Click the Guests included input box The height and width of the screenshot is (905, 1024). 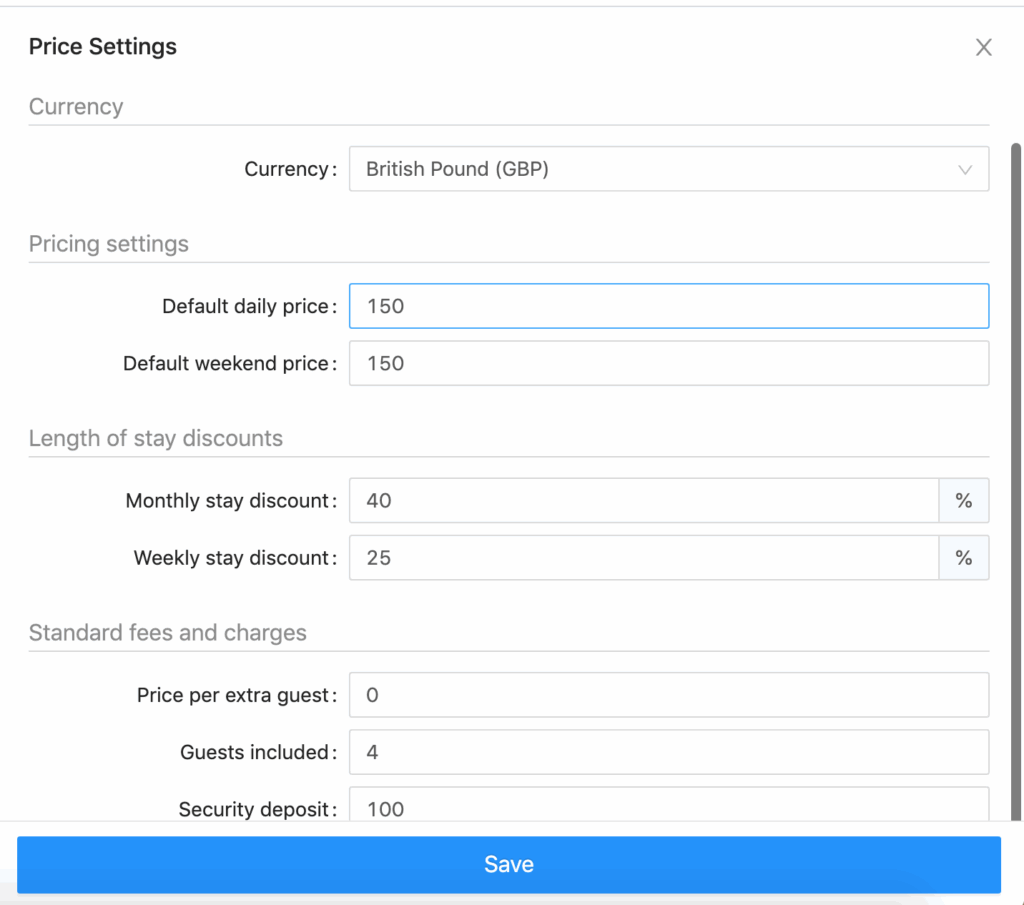[x=668, y=752]
